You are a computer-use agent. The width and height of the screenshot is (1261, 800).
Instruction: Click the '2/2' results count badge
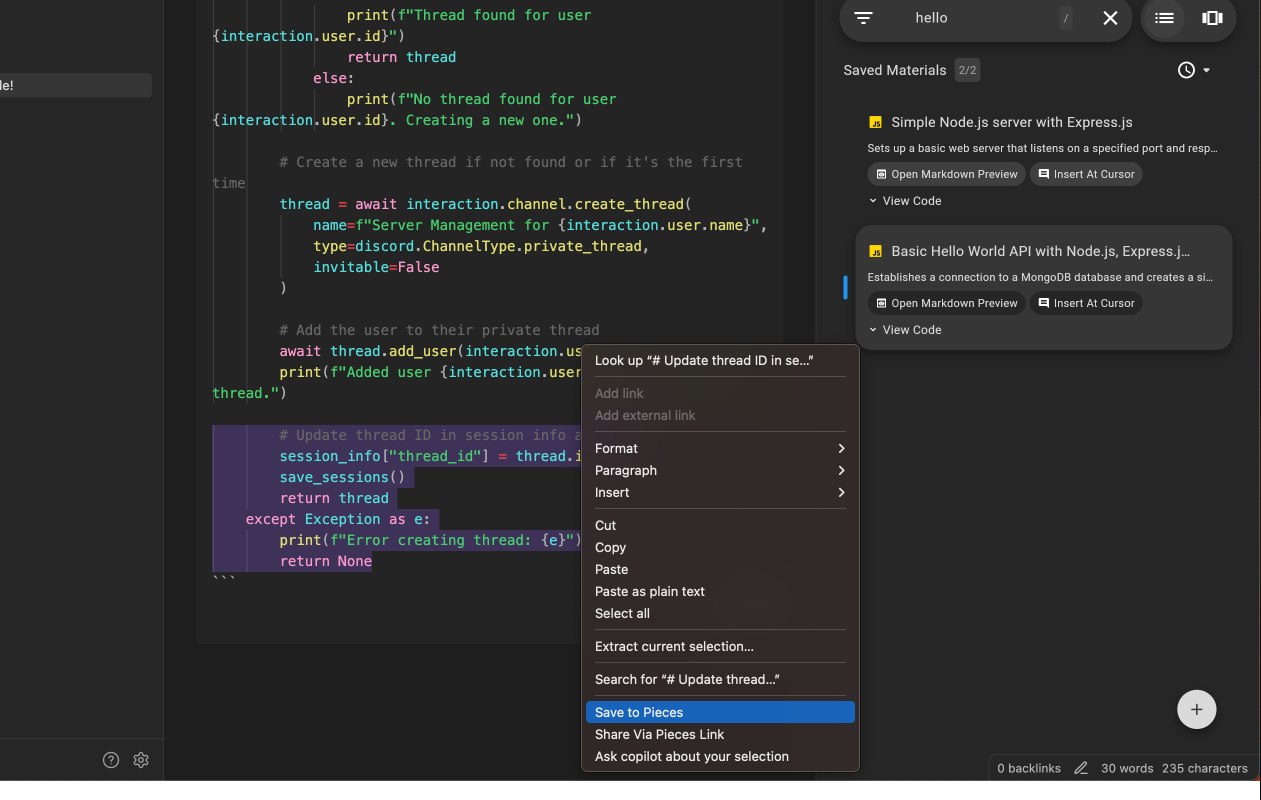pos(967,70)
